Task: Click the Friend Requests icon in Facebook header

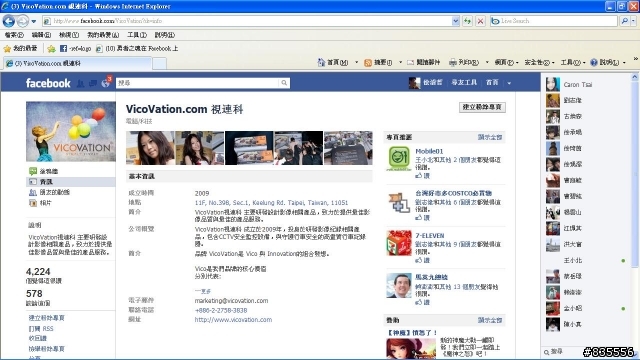Action: (x=80, y=83)
